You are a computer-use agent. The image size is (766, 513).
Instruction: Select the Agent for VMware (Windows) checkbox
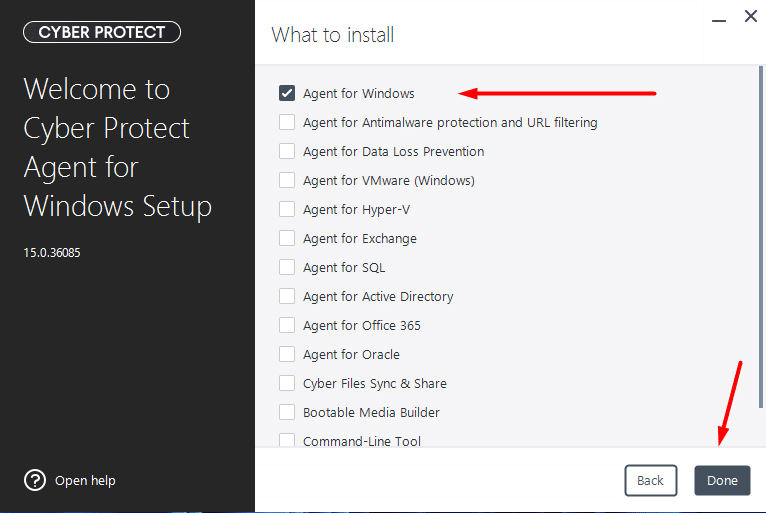[x=287, y=180]
